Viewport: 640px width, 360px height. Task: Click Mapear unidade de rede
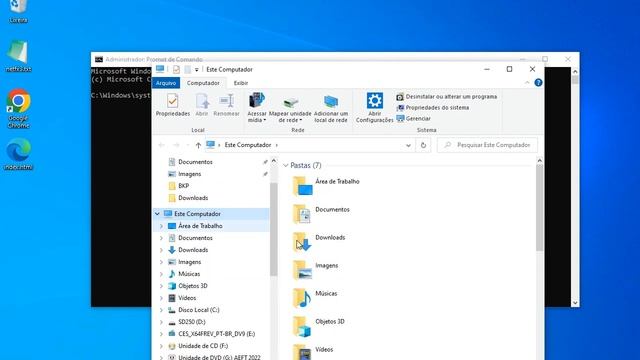[290, 108]
